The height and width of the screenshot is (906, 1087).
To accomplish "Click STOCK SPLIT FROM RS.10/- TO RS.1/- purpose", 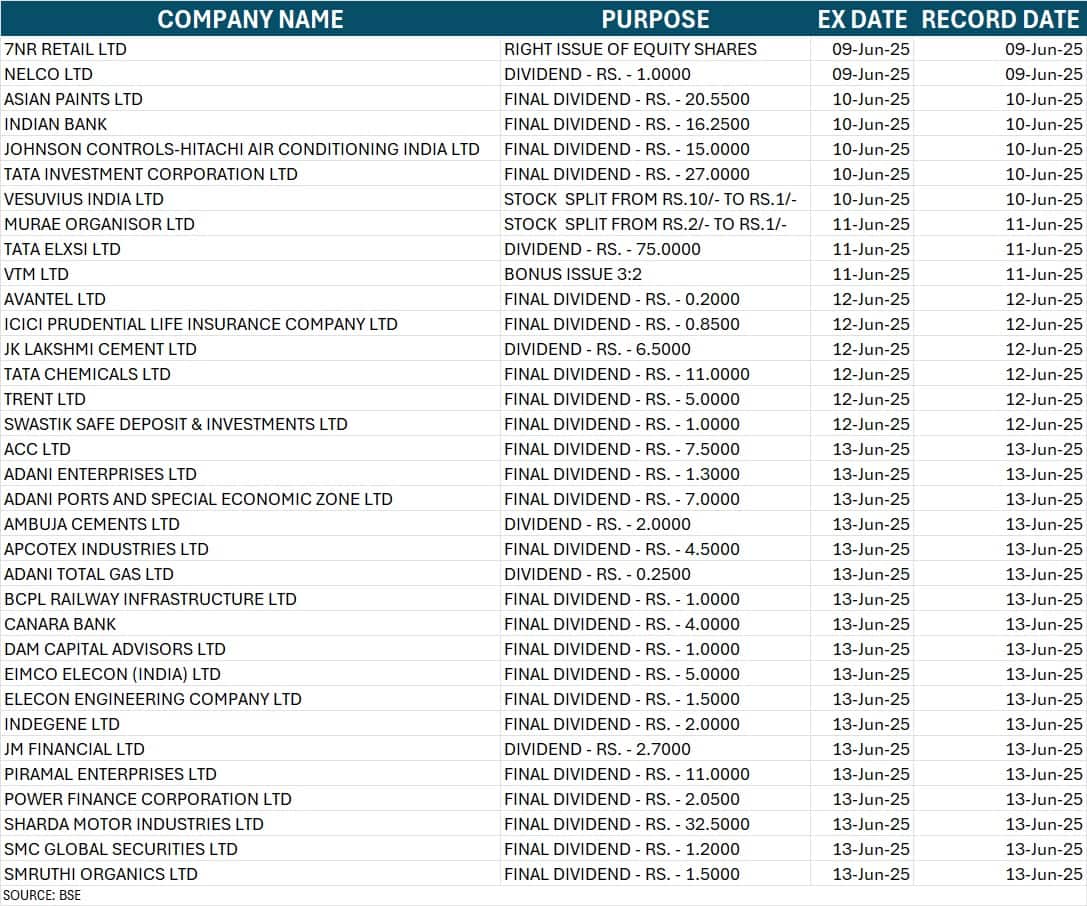I will [650, 199].
